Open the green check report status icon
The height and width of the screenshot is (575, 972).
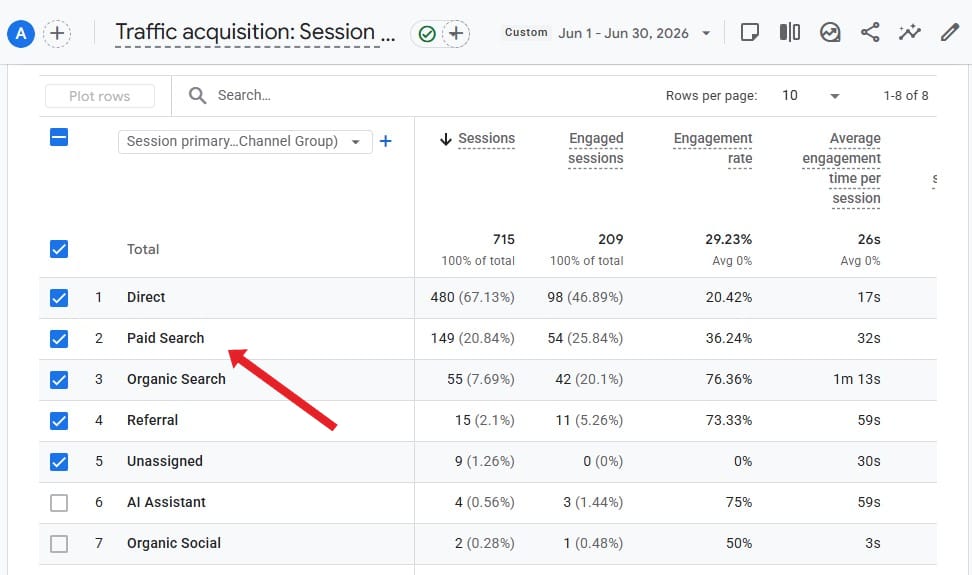click(427, 33)
